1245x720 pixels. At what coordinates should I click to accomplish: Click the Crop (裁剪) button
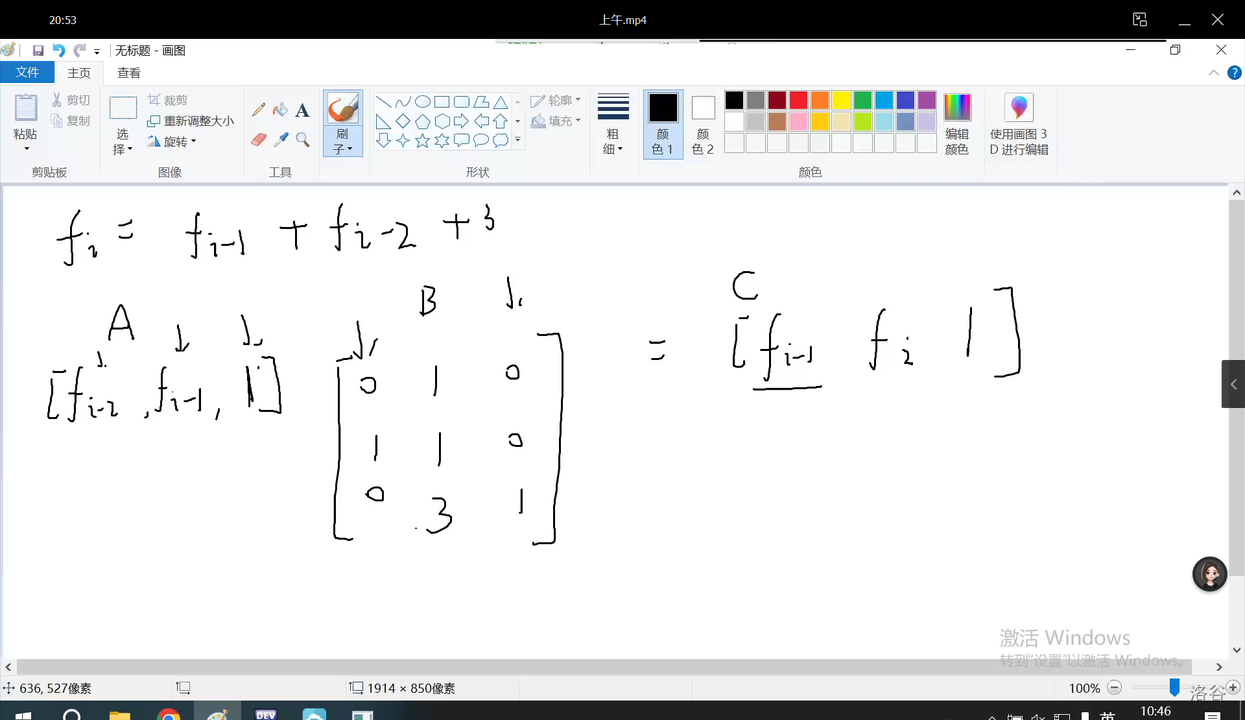point(168,100)
